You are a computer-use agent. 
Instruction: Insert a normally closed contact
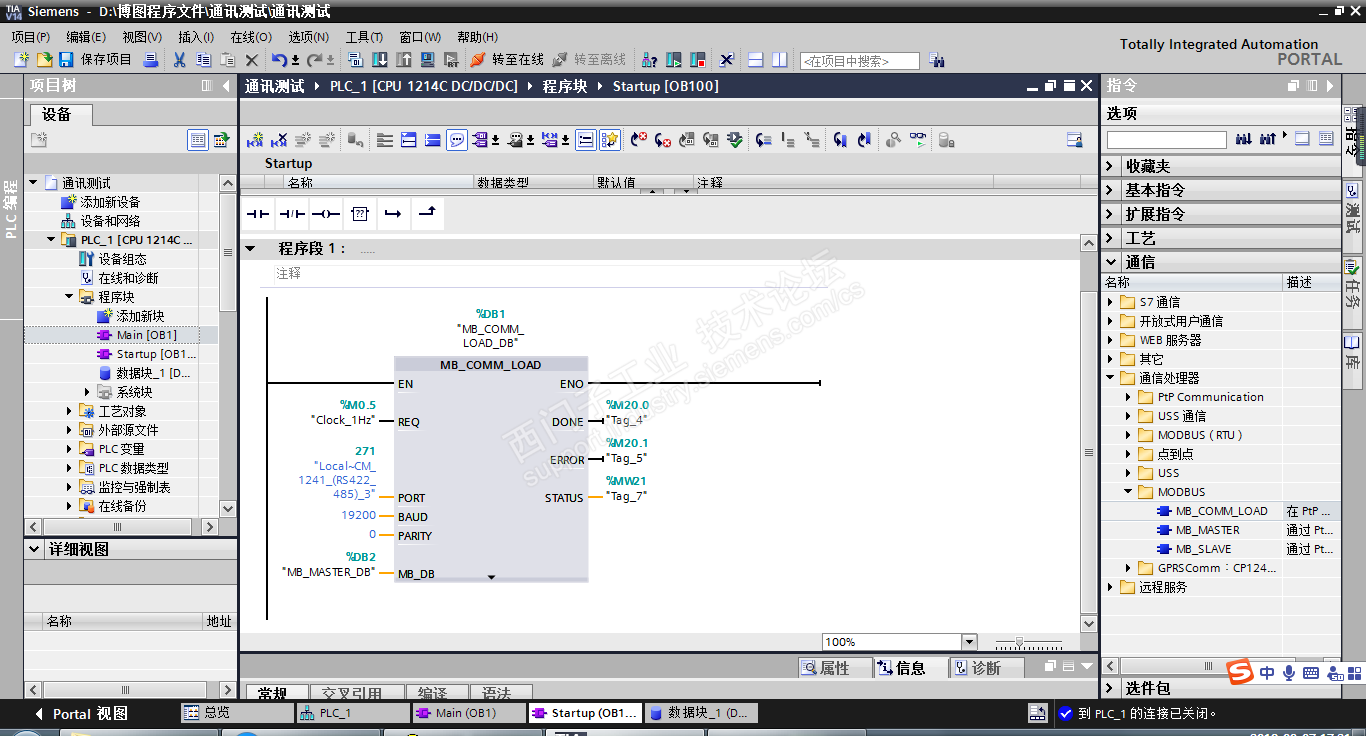coord(292,214)
